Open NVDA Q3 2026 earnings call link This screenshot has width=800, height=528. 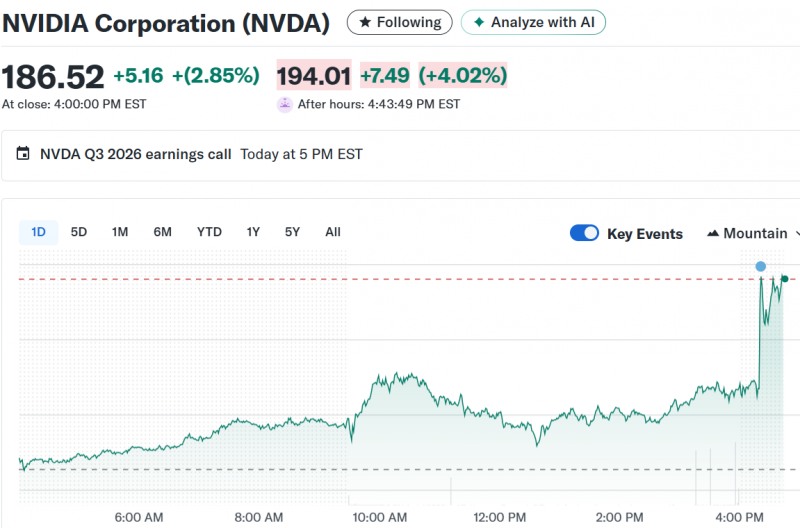coord(135,154)
